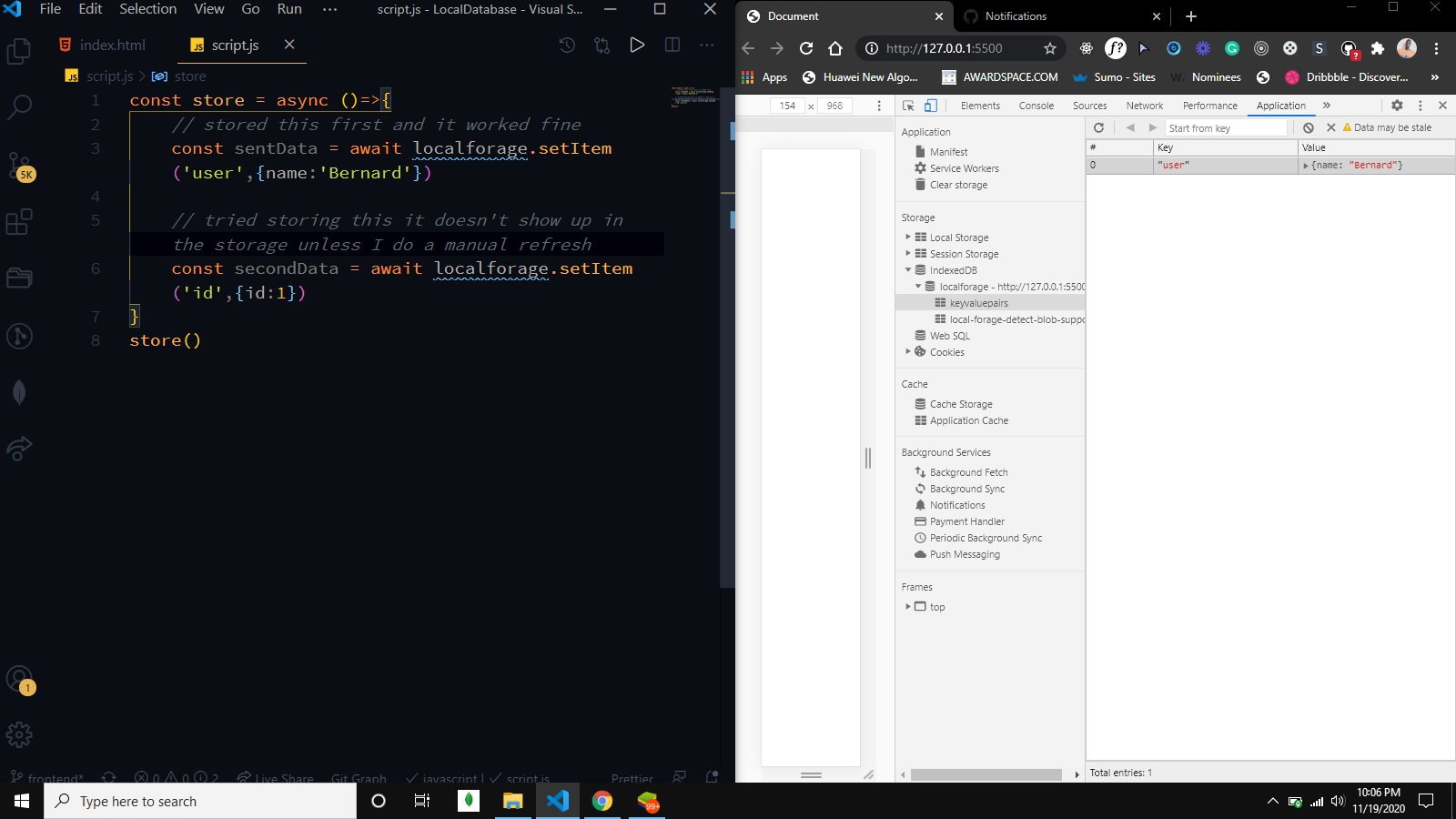Open hidden DevTools panels with the chevron
This screenshot has width=1456, height=819.
(x=1327, y=106)
